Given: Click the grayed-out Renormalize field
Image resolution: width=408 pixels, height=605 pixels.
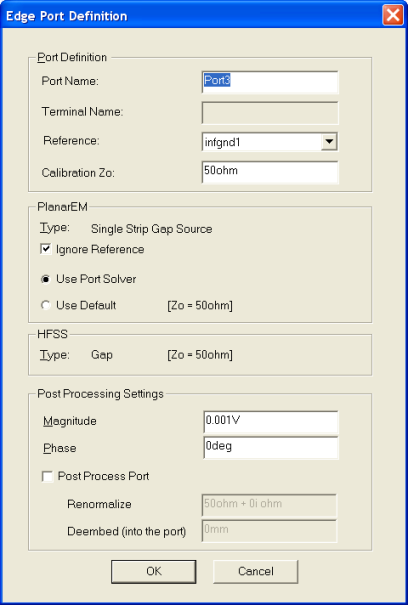Looking at the screenshot, I should click(269, 505).
